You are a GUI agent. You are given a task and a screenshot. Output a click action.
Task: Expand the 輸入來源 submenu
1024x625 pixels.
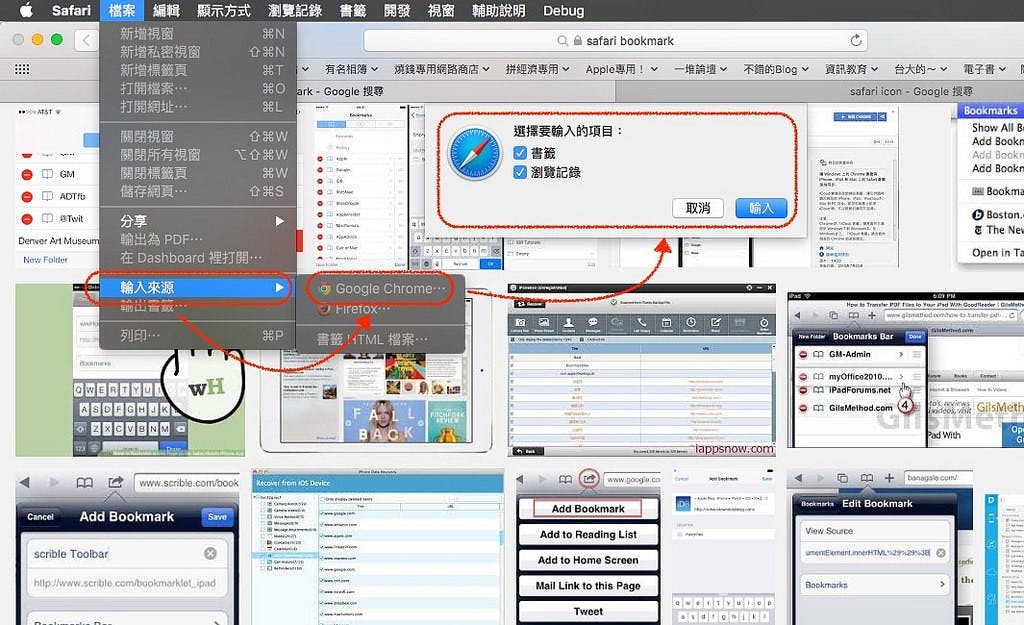[198, 287]
